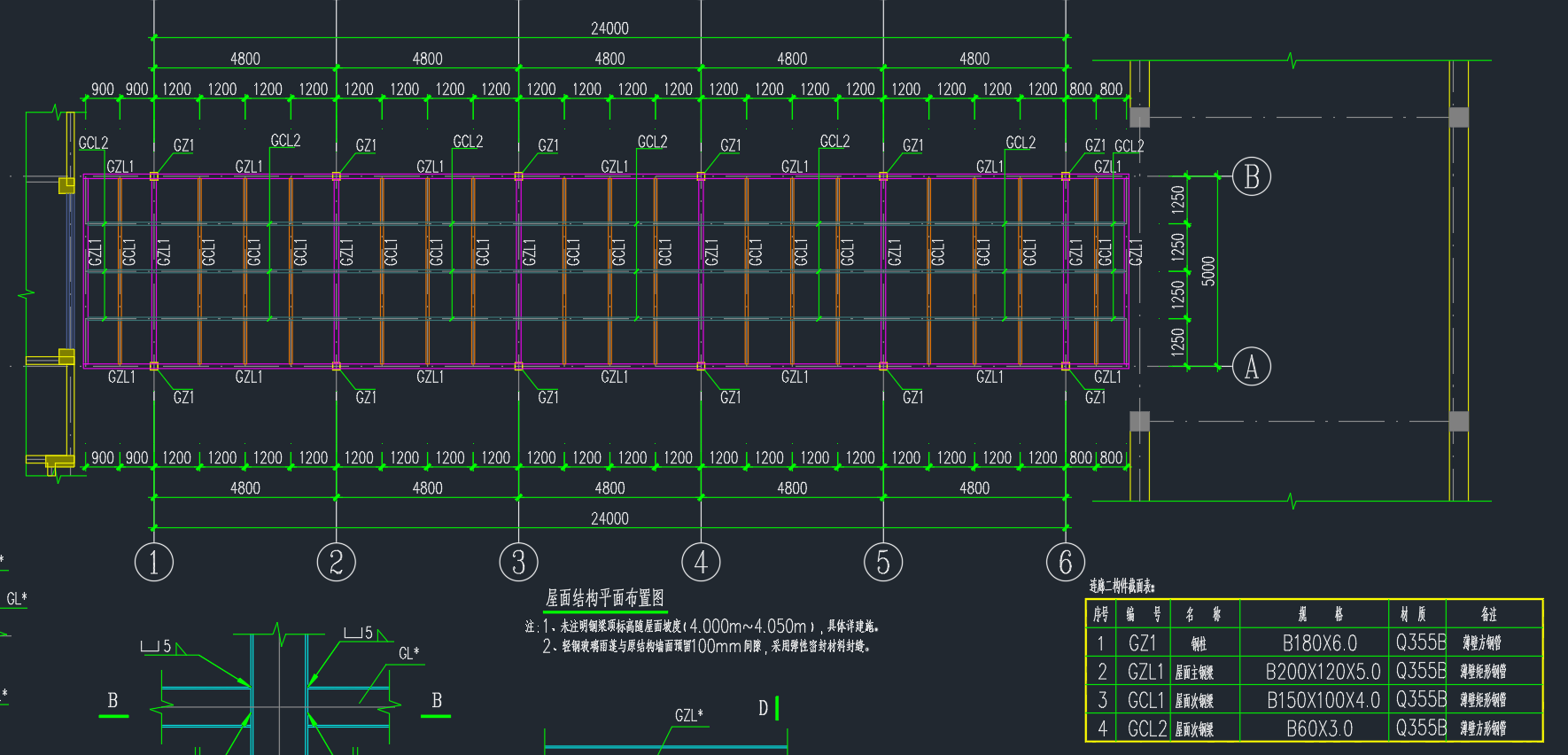Click note 1 mentioning 4.000m~4.050m
Screen dimensions: 1568x755
point(710,627)
